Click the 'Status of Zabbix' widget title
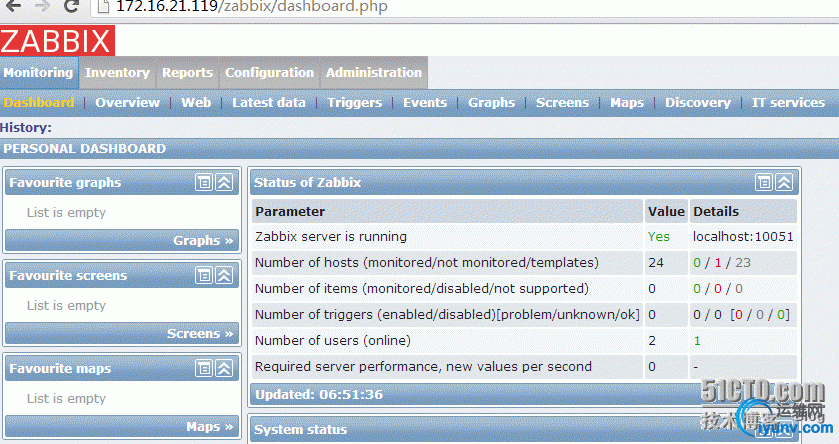This screenshot has width=839, height=444. click(308, 182)
